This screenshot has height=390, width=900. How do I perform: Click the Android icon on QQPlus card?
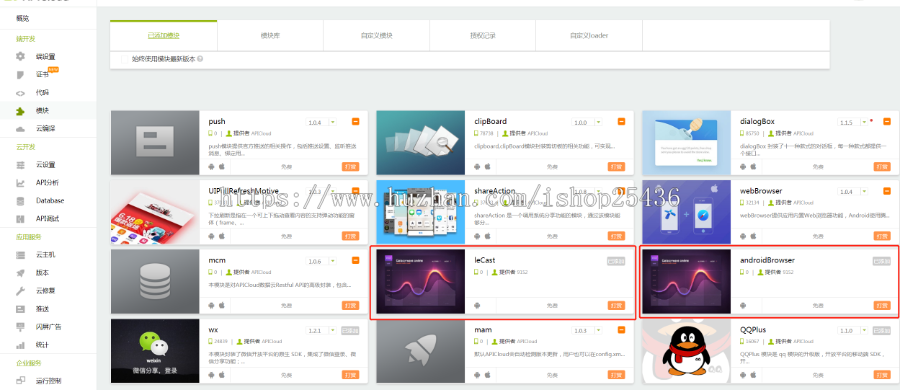pos(743,375)
